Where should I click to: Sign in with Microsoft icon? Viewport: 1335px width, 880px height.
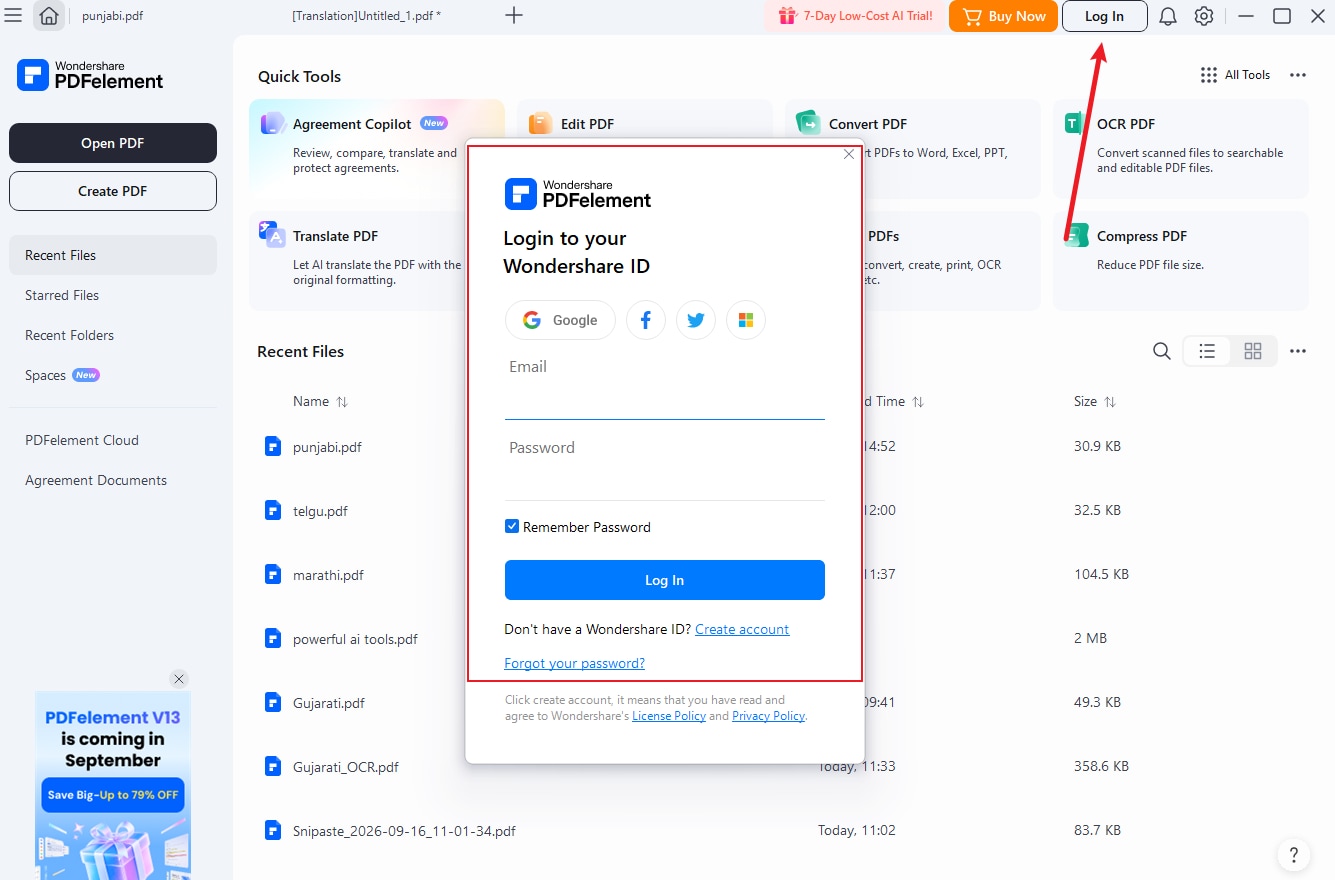[746, 320]
